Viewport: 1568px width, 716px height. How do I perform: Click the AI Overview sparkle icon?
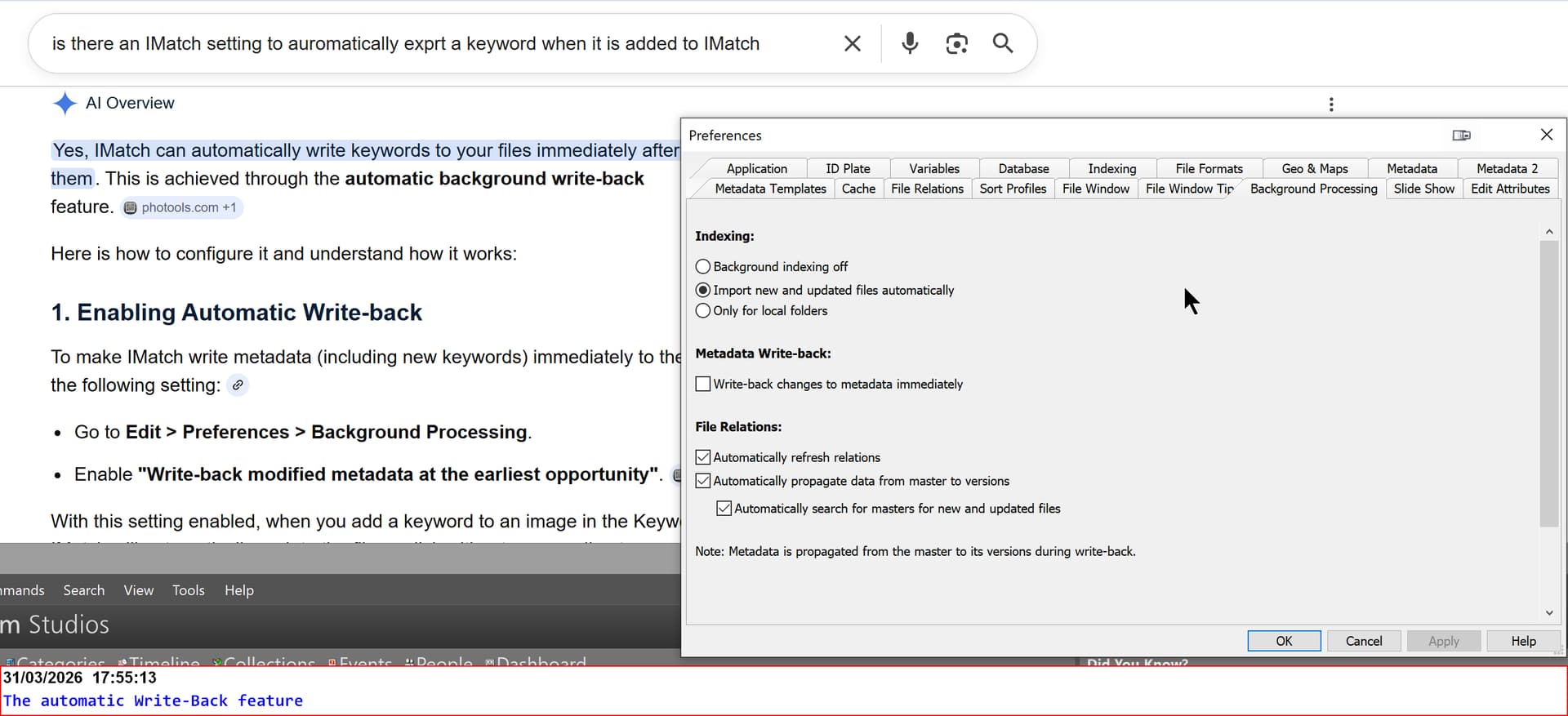65,104
